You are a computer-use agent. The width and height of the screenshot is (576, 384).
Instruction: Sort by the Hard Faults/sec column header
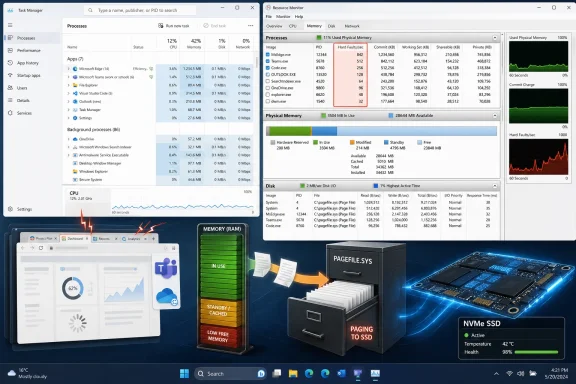pyautogui.click(x=350, y=47)
